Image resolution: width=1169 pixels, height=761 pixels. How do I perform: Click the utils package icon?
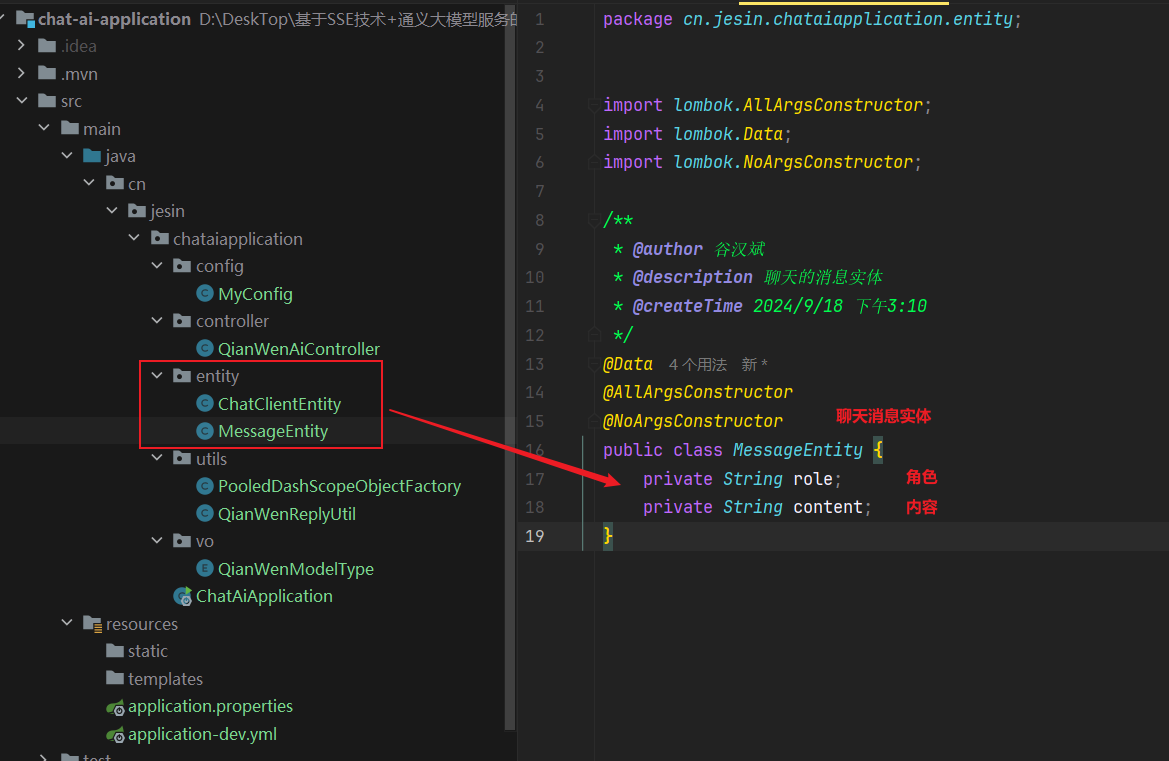click(182, 458)
